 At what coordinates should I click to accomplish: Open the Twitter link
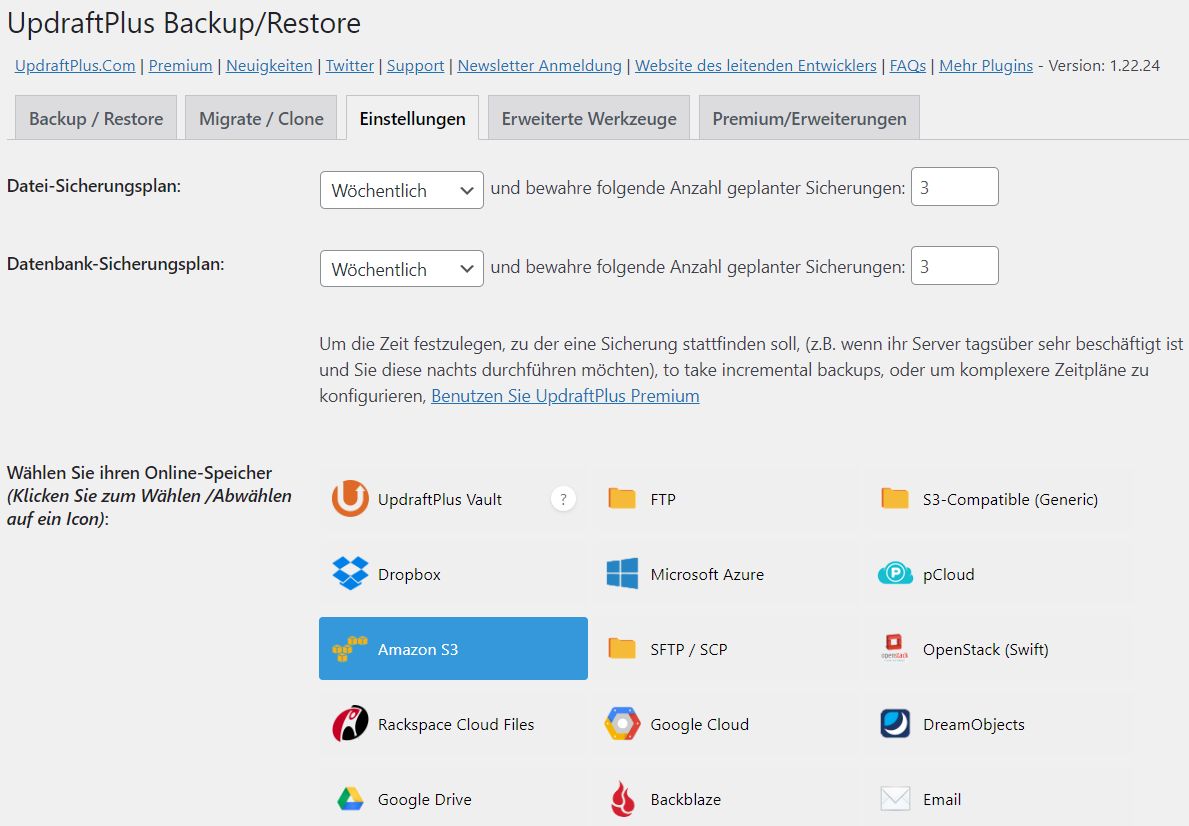point(350,66)
